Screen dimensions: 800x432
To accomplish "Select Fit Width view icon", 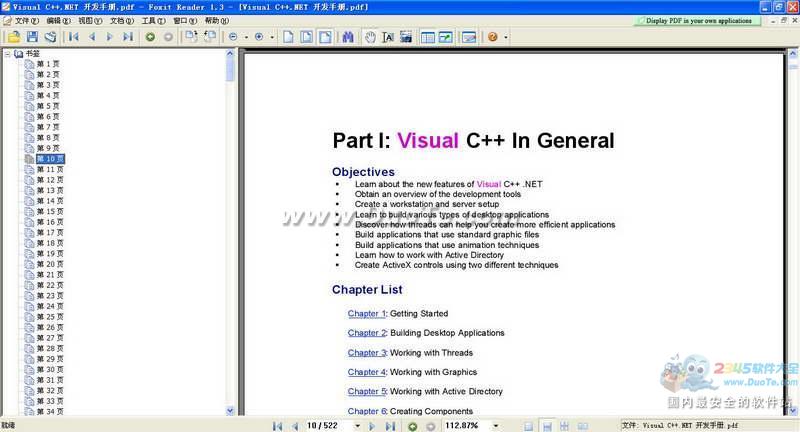I will (x=325, y=37).
